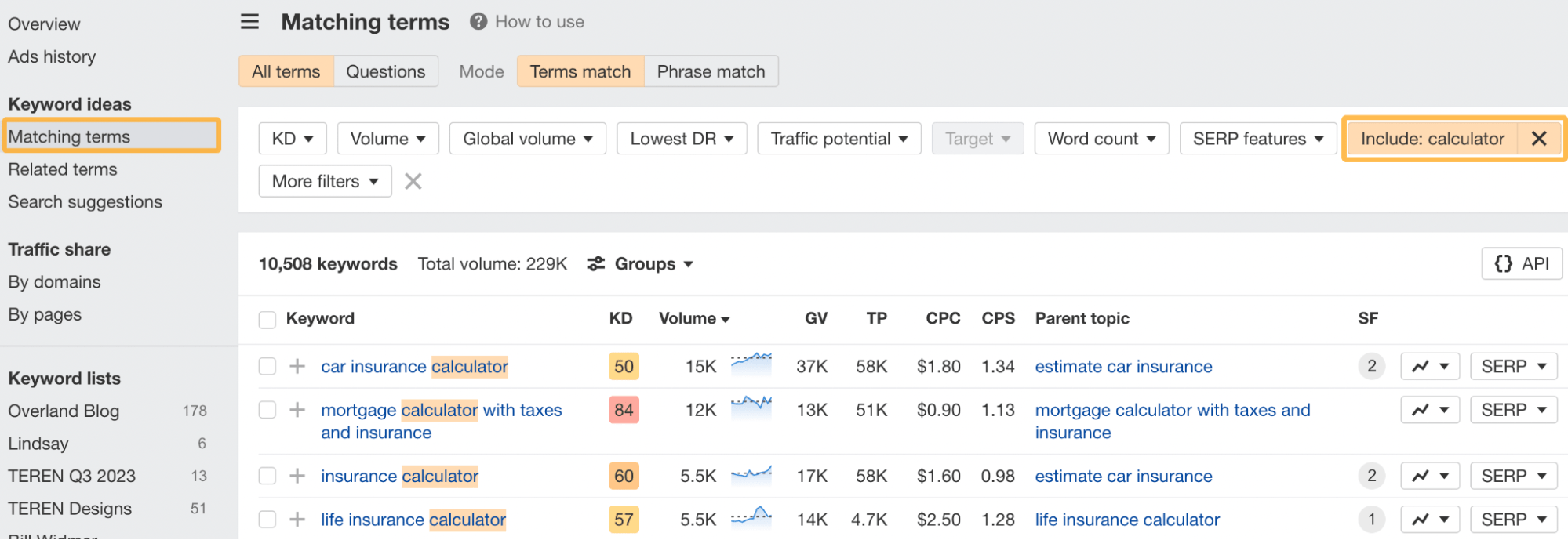Click the Groups settings icon
The width and height of the screenshot is (1568, 540).
pyautogui.click(x=596, y=264)
